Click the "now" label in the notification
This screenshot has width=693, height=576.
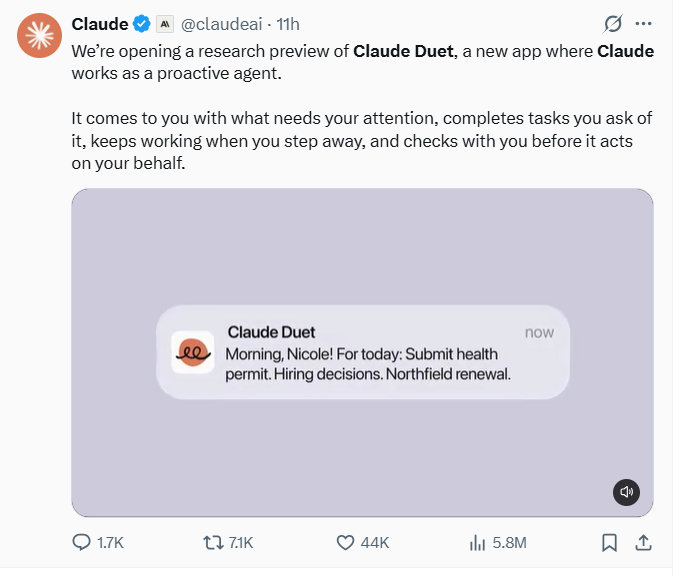coord(539,332)
